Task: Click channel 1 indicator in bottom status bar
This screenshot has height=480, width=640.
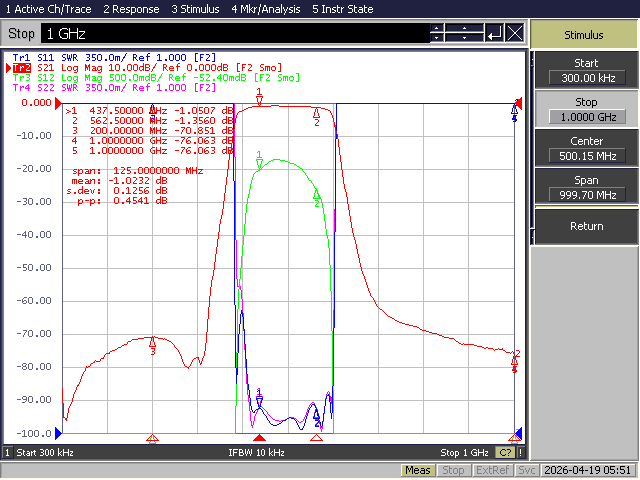Action: coord(7,452)
